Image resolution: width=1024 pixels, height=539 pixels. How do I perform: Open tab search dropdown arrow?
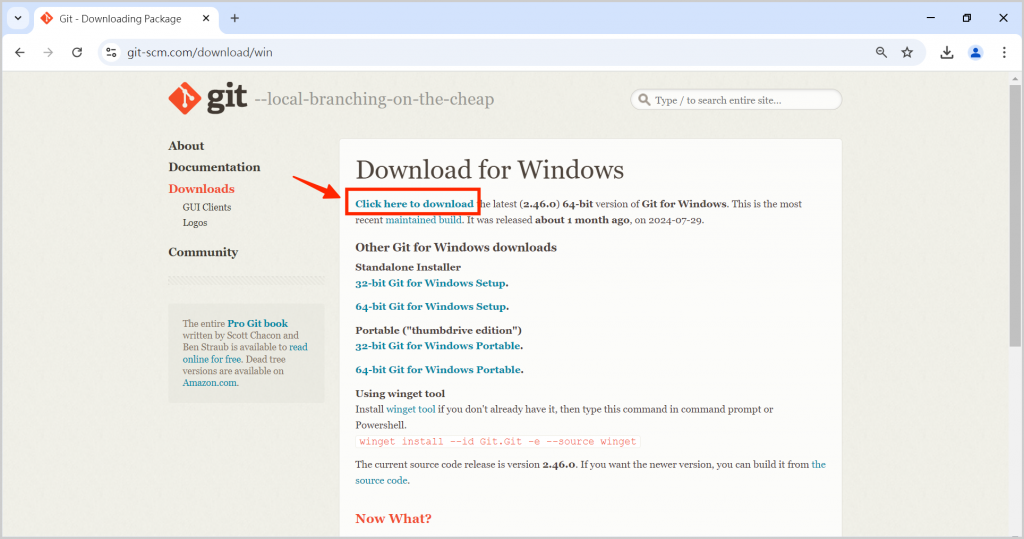pos(18,18)
